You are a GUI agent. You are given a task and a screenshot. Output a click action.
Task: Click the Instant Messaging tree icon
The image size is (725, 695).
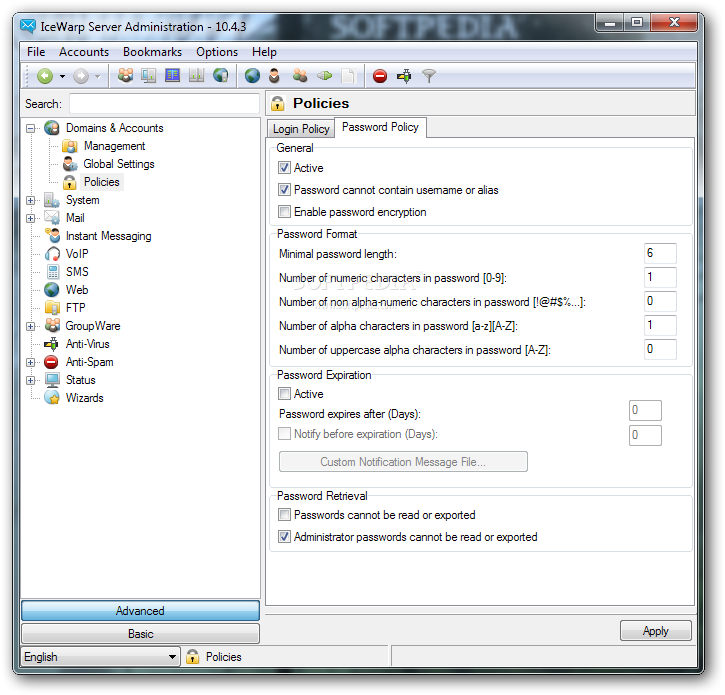[53, 236]
